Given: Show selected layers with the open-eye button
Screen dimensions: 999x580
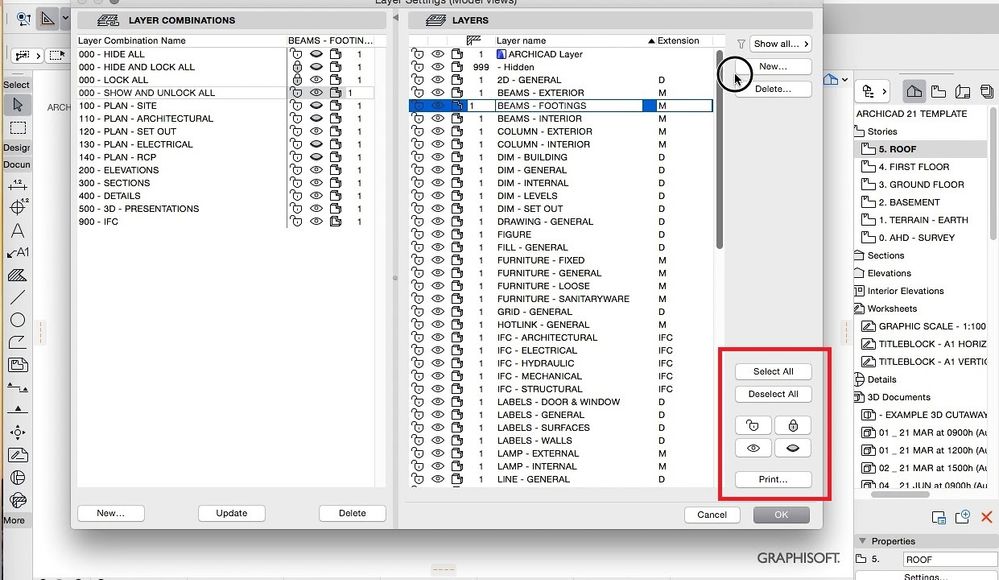Looking at the screenshot, I should (x=753, y=448).
